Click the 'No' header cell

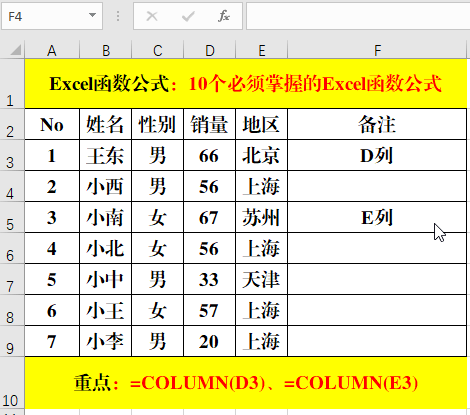52,124
